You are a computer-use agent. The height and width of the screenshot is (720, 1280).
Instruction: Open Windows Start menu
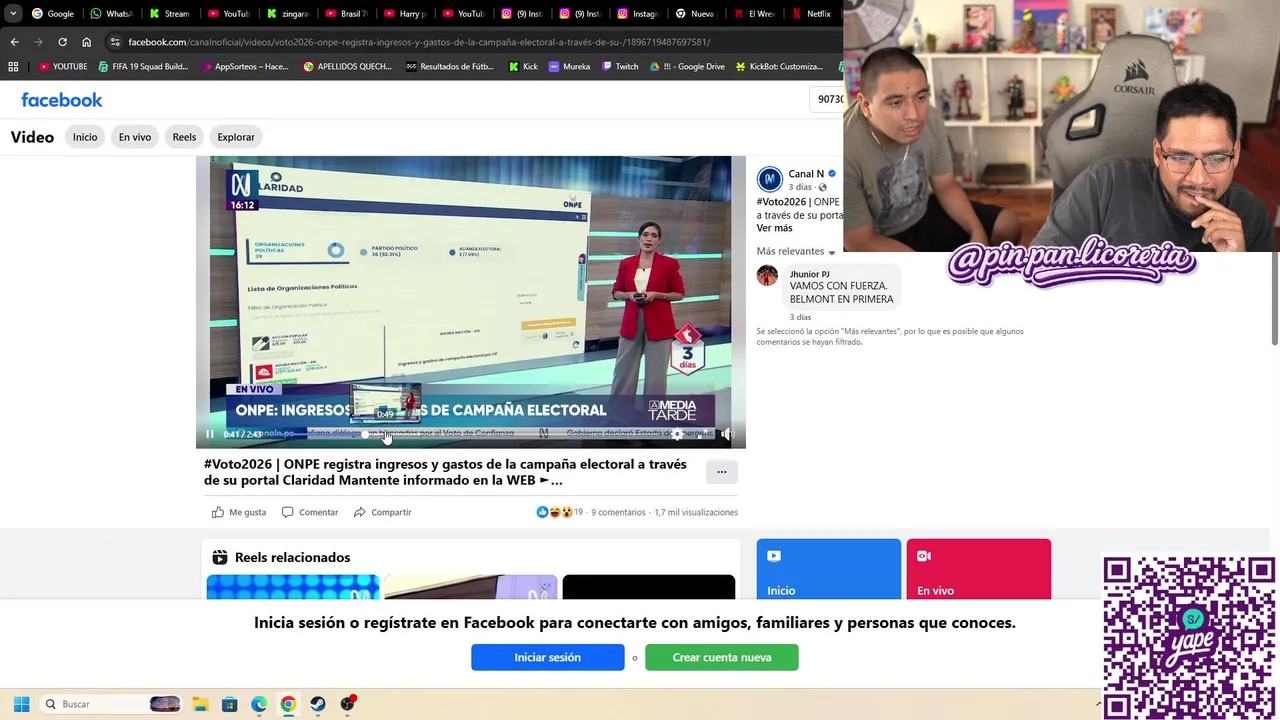pyautogui.click(x=21, y=704)
